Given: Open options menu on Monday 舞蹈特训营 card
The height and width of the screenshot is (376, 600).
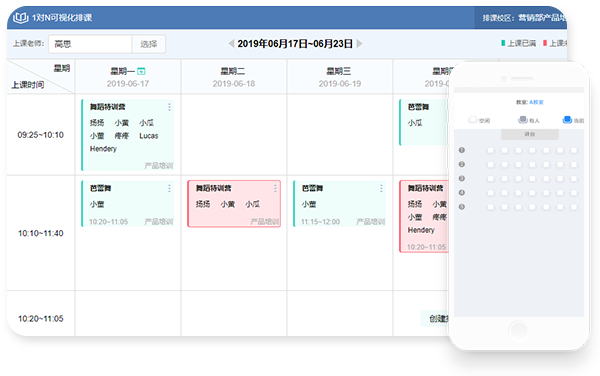Looking at the screenshot, I should 169,107.
